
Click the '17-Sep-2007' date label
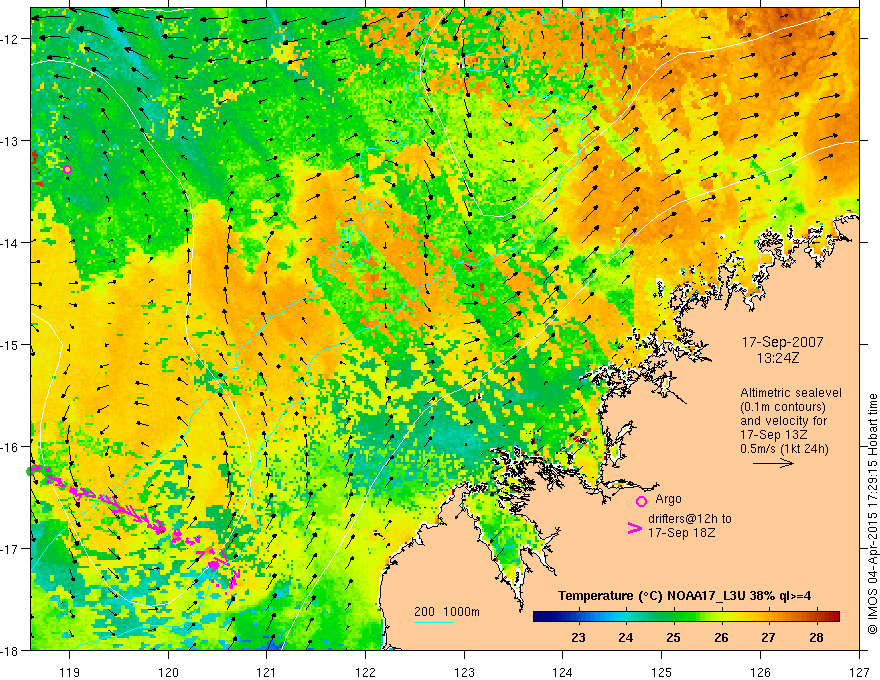(x=782, y=342)
